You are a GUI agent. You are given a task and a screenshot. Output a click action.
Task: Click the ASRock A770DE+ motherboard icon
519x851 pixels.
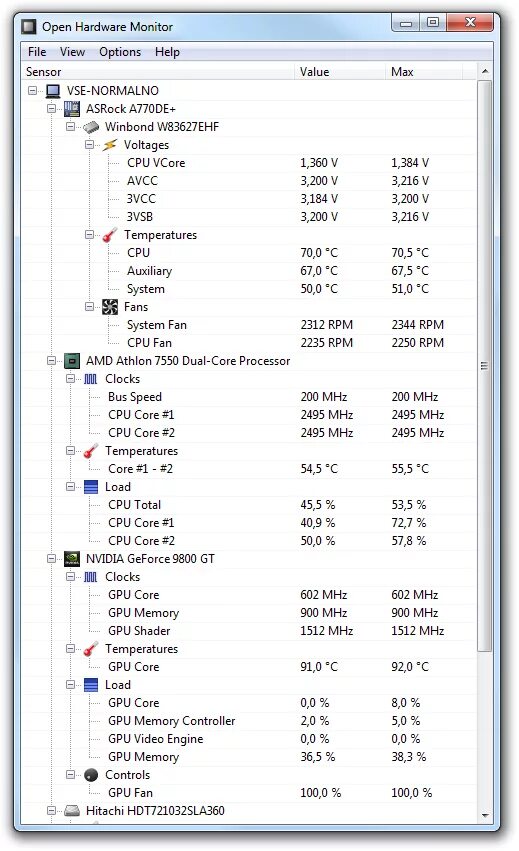click(x=72, y=109)
